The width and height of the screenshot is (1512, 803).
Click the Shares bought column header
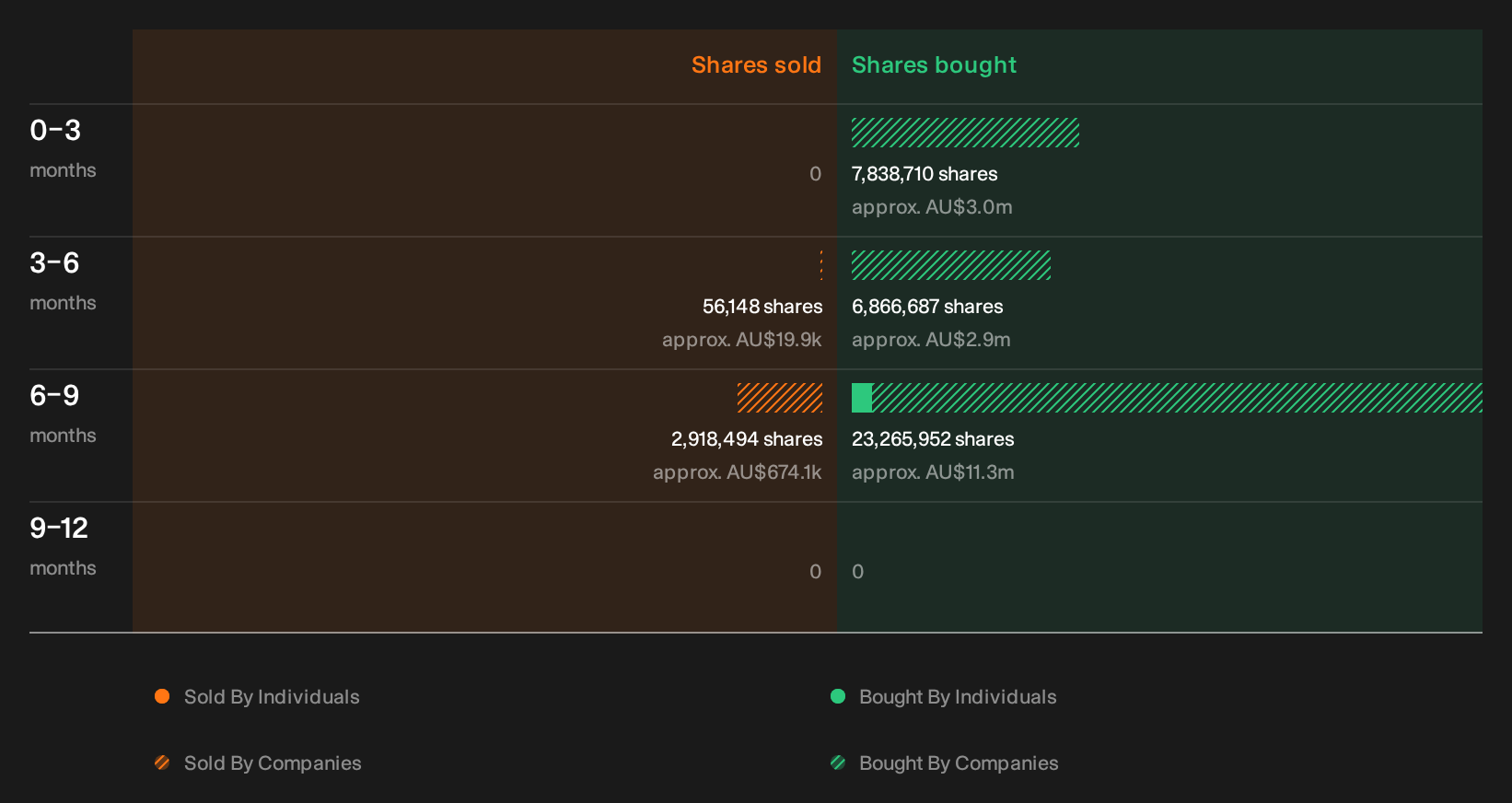pyautogui.click(x=934, y=65)
